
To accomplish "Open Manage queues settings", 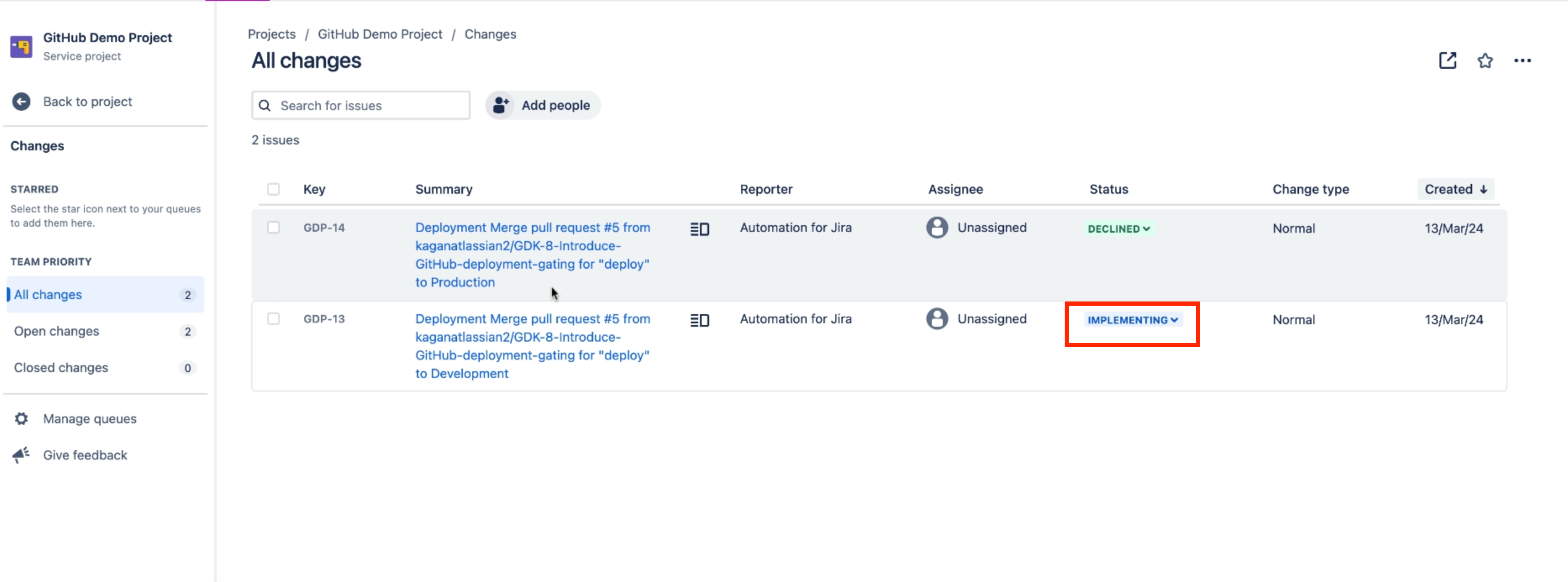I will coord(21,418).
